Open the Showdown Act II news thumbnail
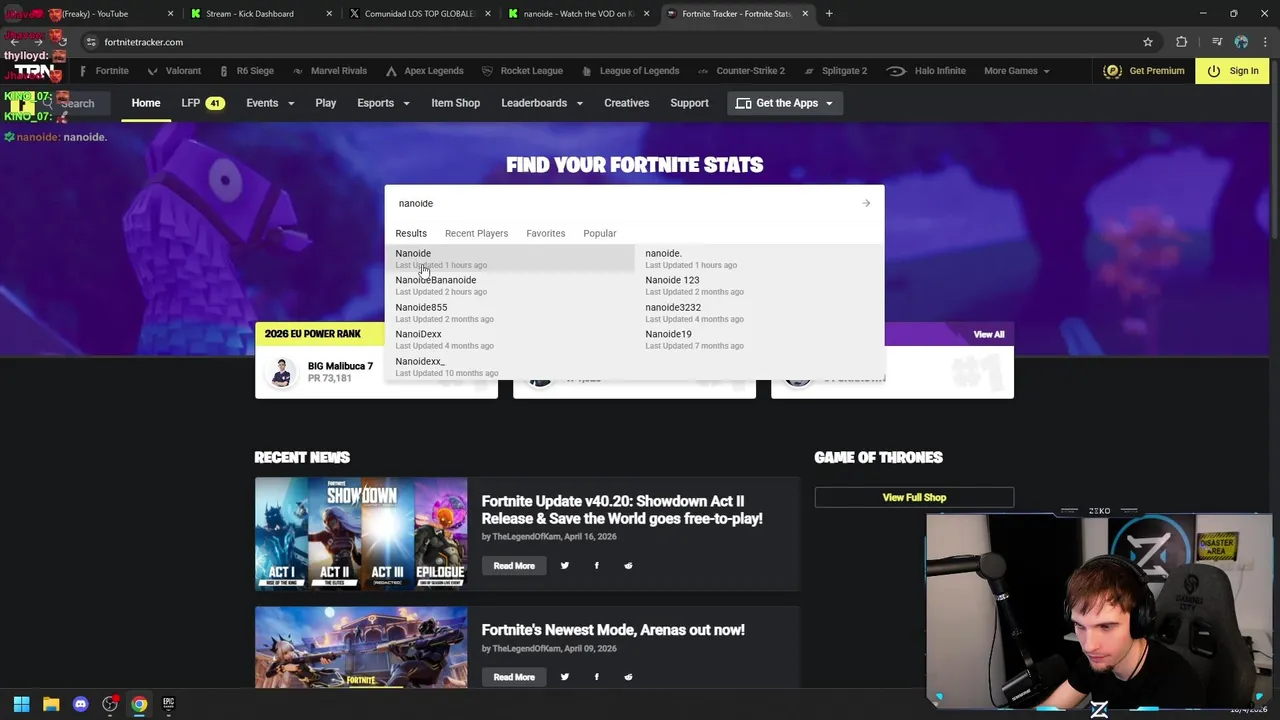 361,534
